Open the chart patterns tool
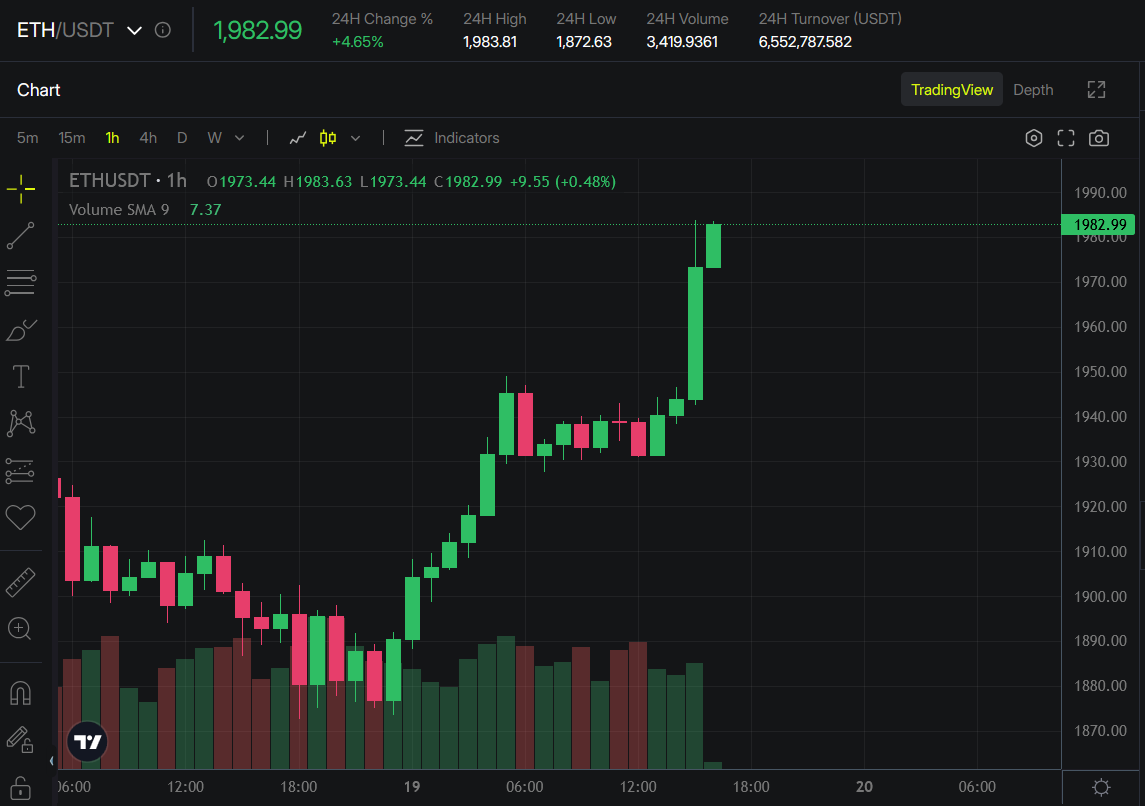 coord(20,423)
